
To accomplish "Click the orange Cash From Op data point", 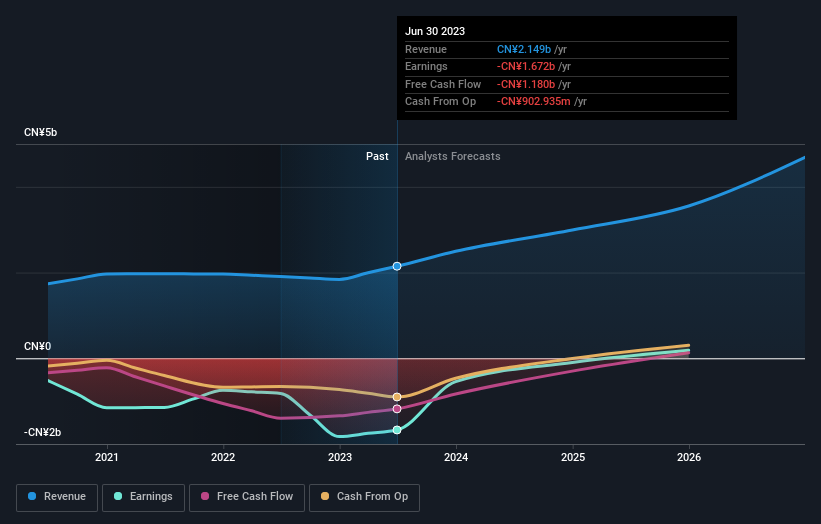I will click(x=397, y=397).
